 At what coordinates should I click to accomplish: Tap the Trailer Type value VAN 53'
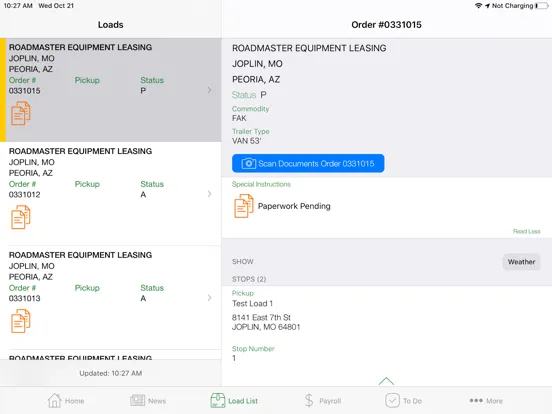[246, 141]
